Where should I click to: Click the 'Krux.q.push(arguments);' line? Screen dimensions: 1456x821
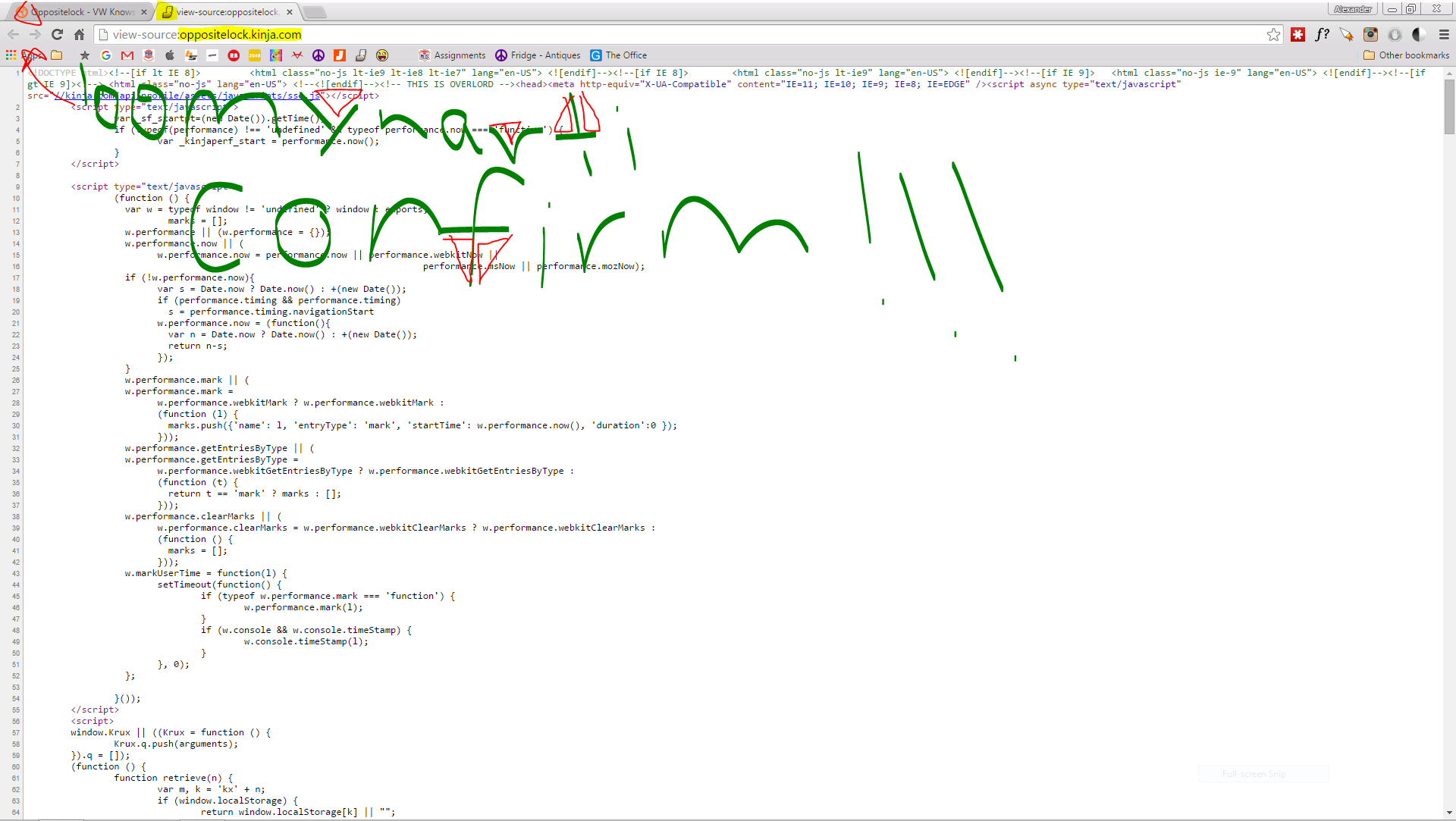coord(176,744)
